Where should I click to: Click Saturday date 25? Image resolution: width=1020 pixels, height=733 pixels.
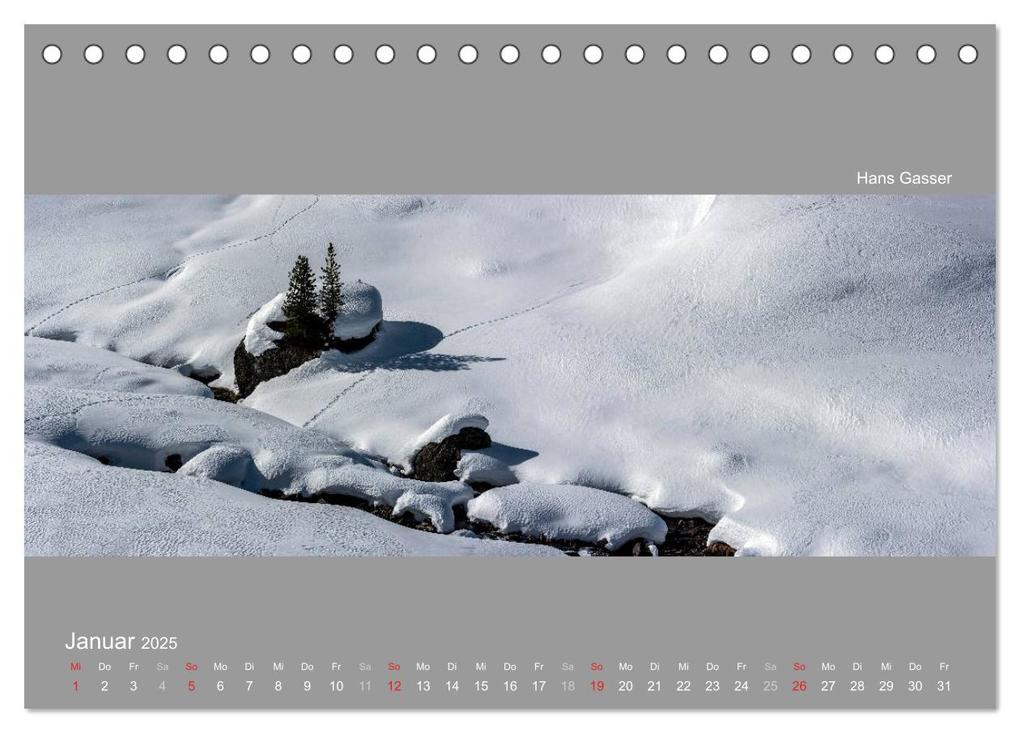[770, 686]
